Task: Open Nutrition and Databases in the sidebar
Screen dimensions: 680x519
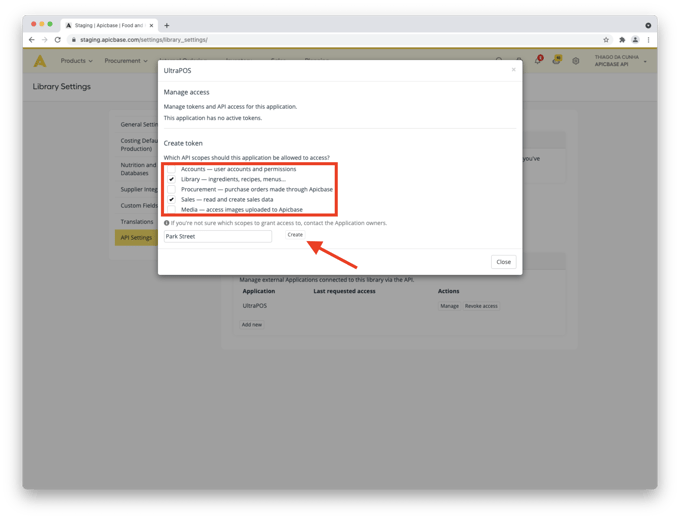Action: point(139,169)
